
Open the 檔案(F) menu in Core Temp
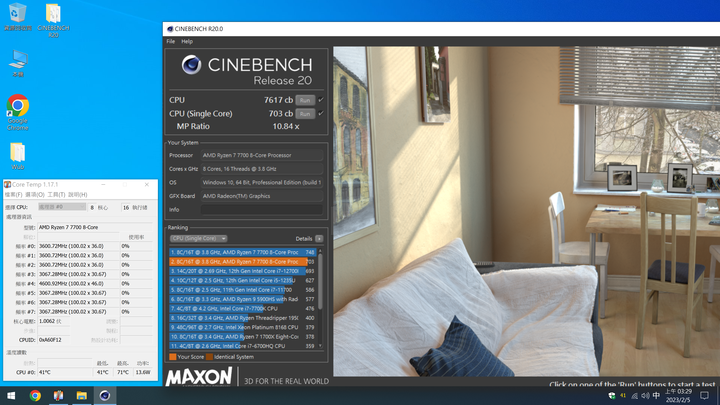tap(13, 195)
